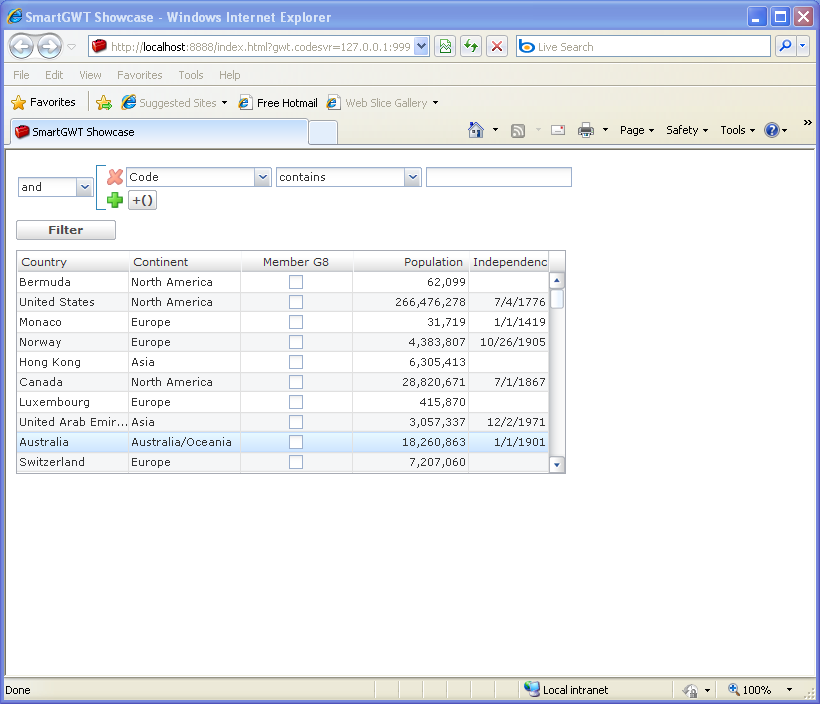The height and width of the screenshot is (704, 820).
Task: Open Favorites center with star button
Action: coord(43,102)
